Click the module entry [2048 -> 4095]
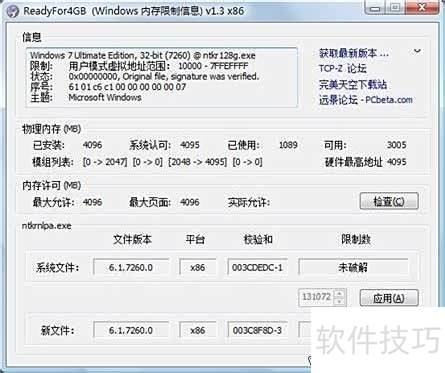 pyautogui.click(x=197, y=162)
